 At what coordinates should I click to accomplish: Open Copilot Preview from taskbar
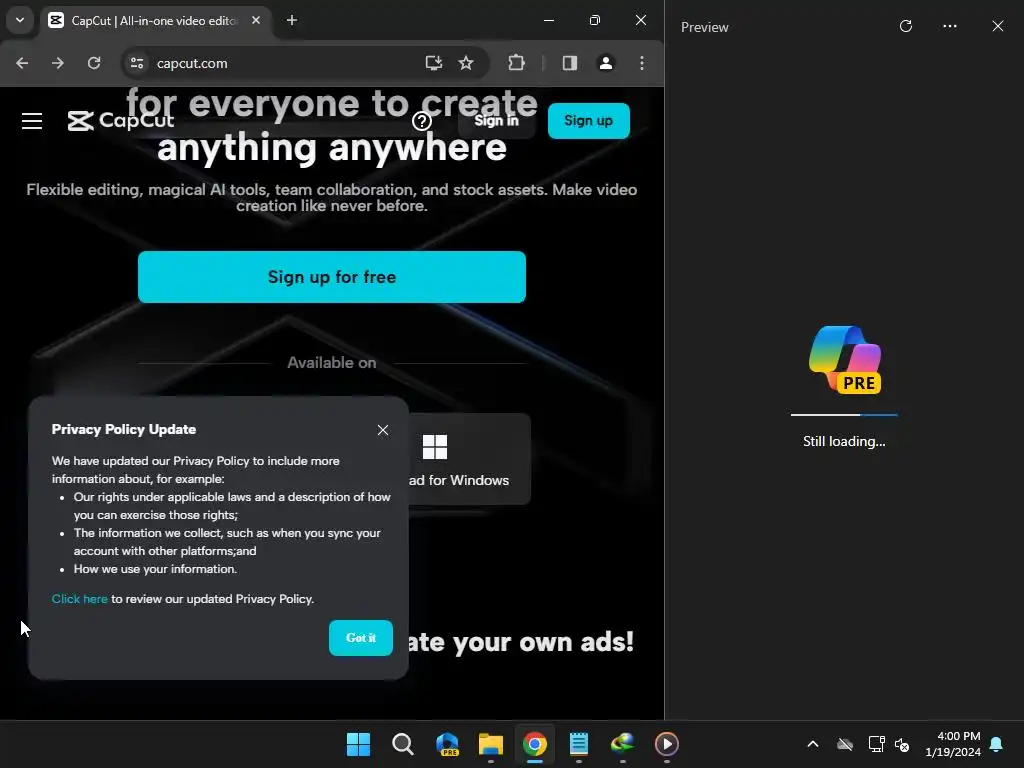click(447, 744)
